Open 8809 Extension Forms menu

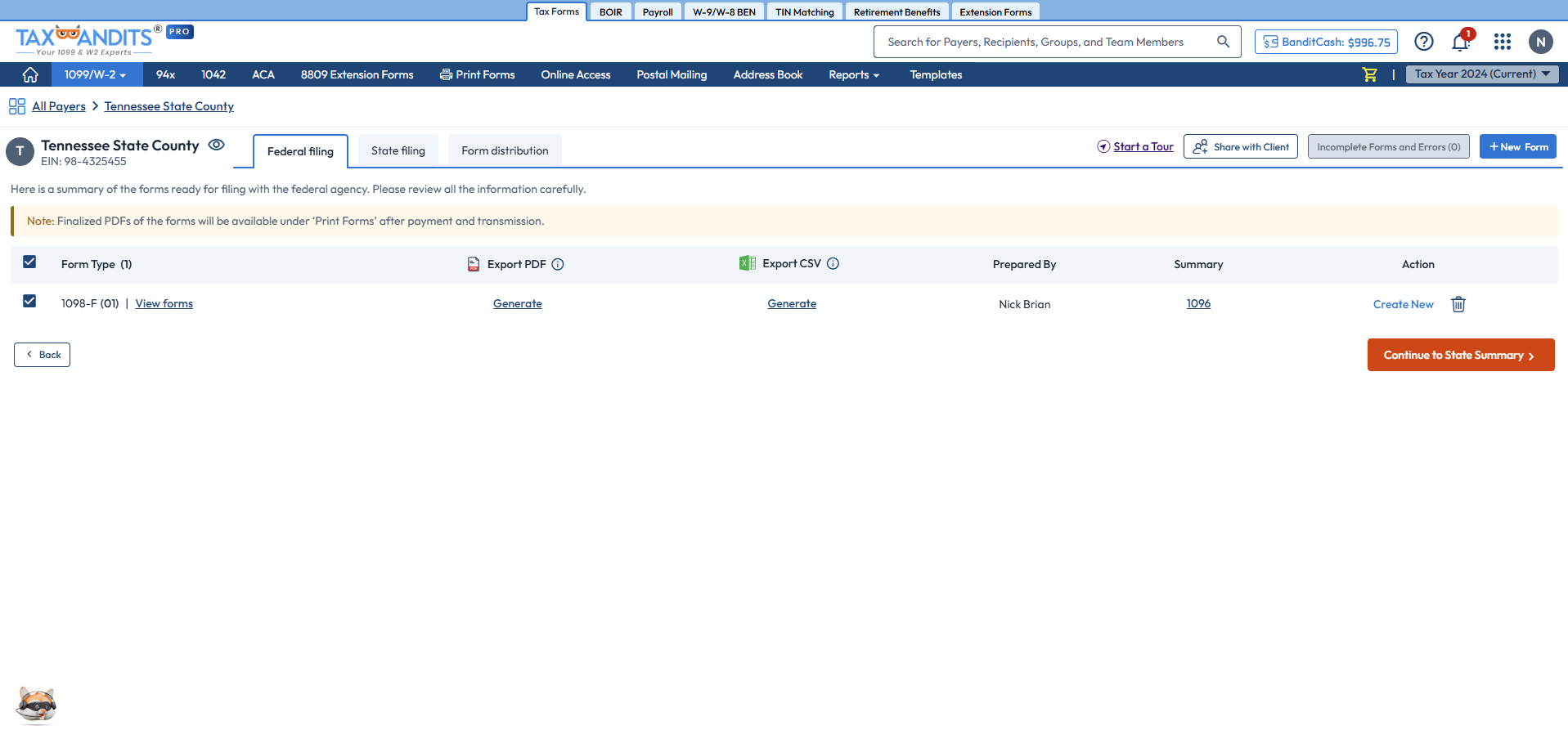click(x=357, y=74)
